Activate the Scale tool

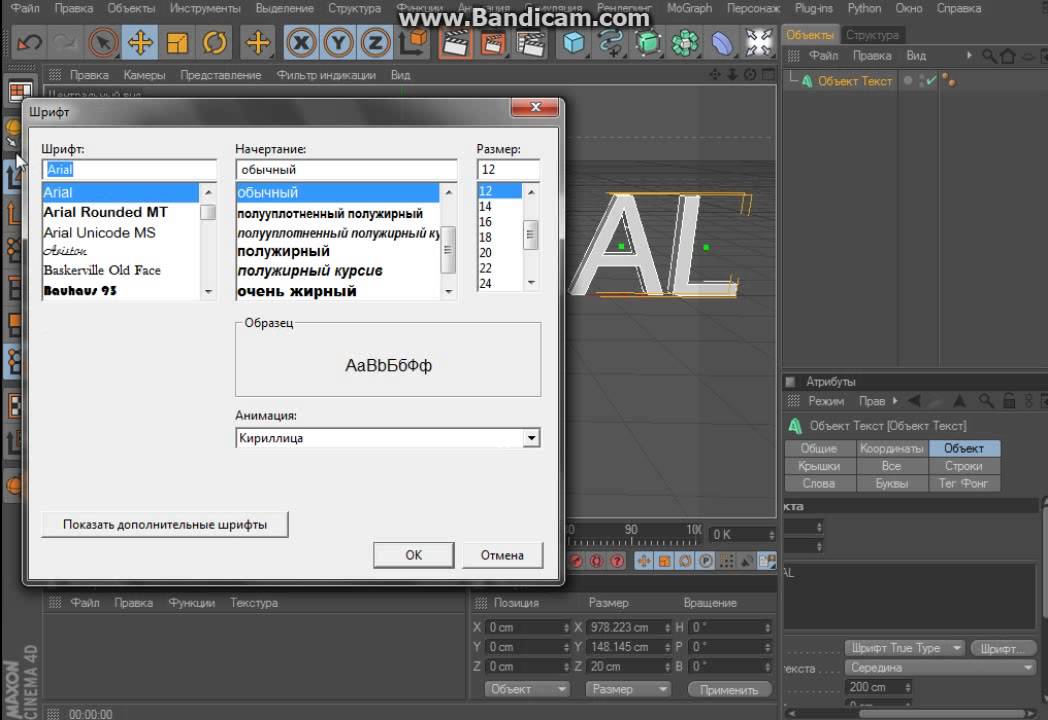click(x=177, y=43)
